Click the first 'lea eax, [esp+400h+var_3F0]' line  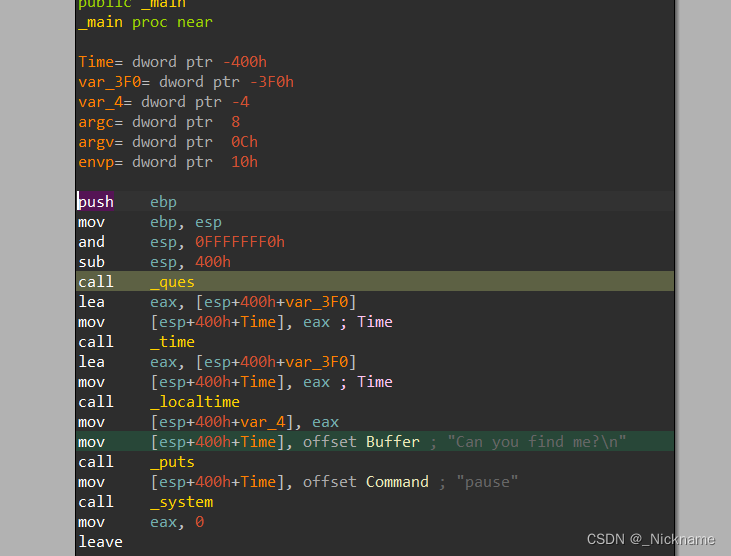217,302
